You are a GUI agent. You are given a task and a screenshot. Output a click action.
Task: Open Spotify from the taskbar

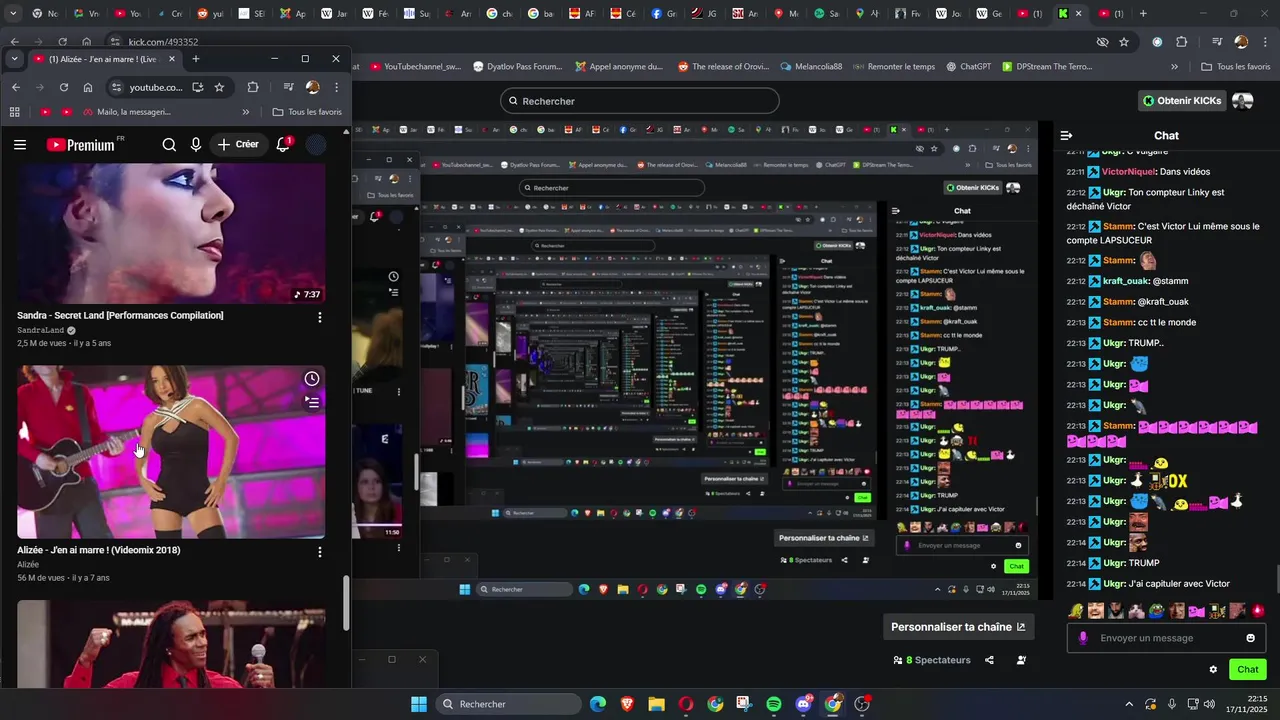pos(774,704)
